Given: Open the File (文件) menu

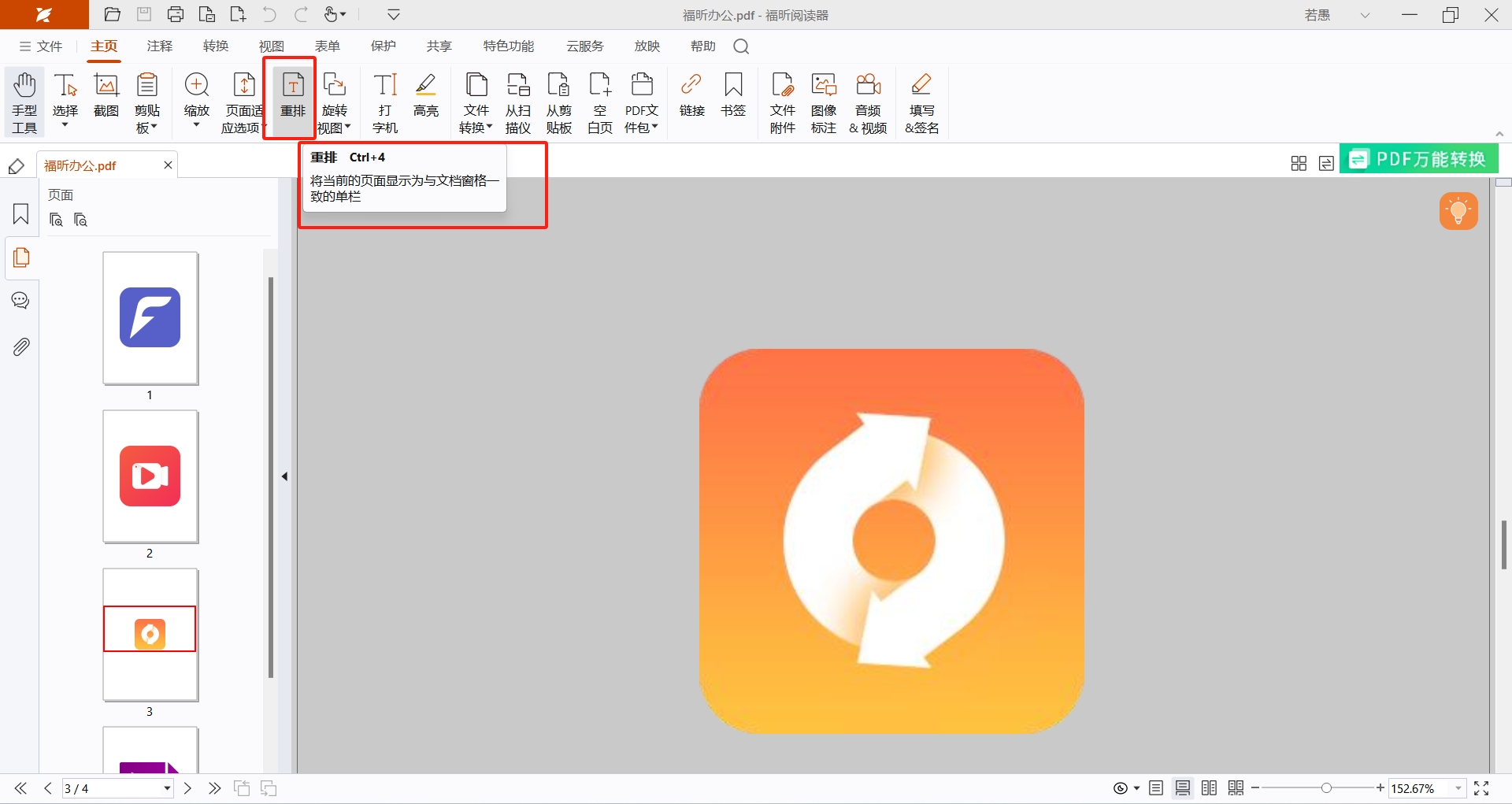Looking at the screenshot, I should [41, 46].
